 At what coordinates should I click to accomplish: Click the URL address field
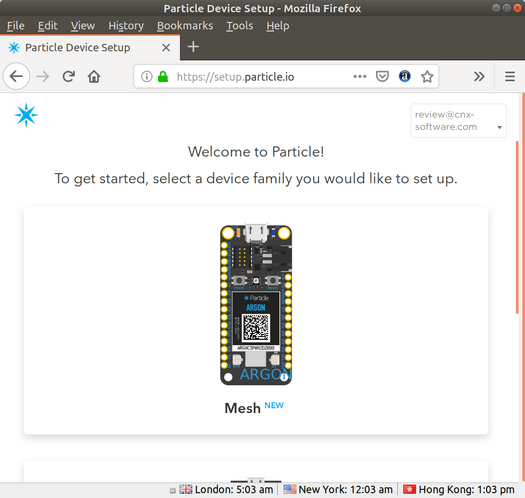pyautogui.click(x=261, y=77)
